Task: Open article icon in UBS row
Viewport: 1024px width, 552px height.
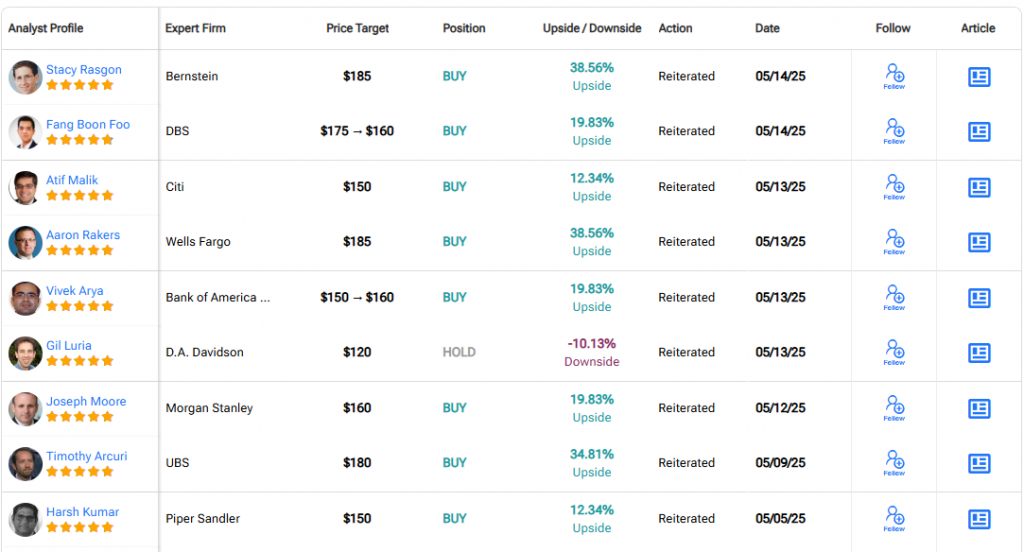Action: 979,464
